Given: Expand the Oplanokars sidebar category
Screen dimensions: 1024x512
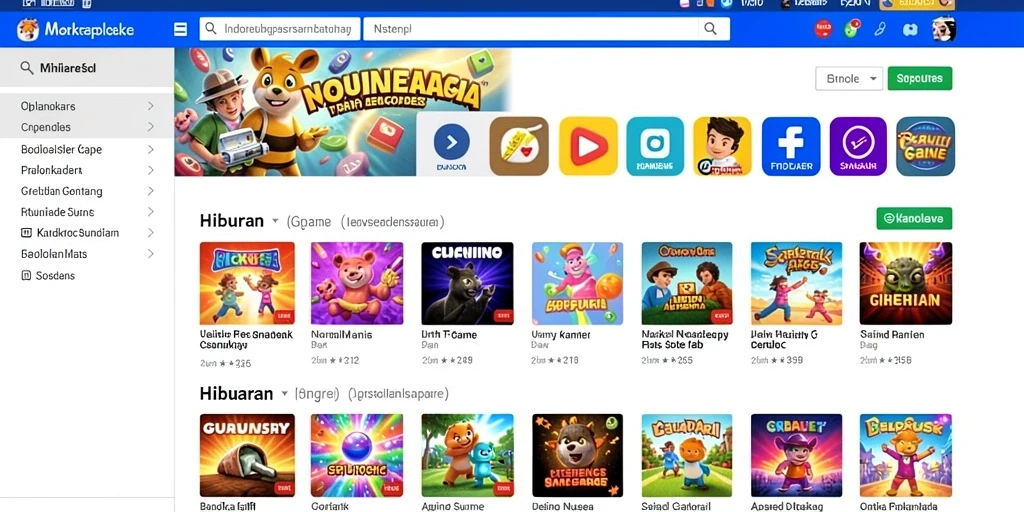Looking at the screenshot, I should click(87, 106).
